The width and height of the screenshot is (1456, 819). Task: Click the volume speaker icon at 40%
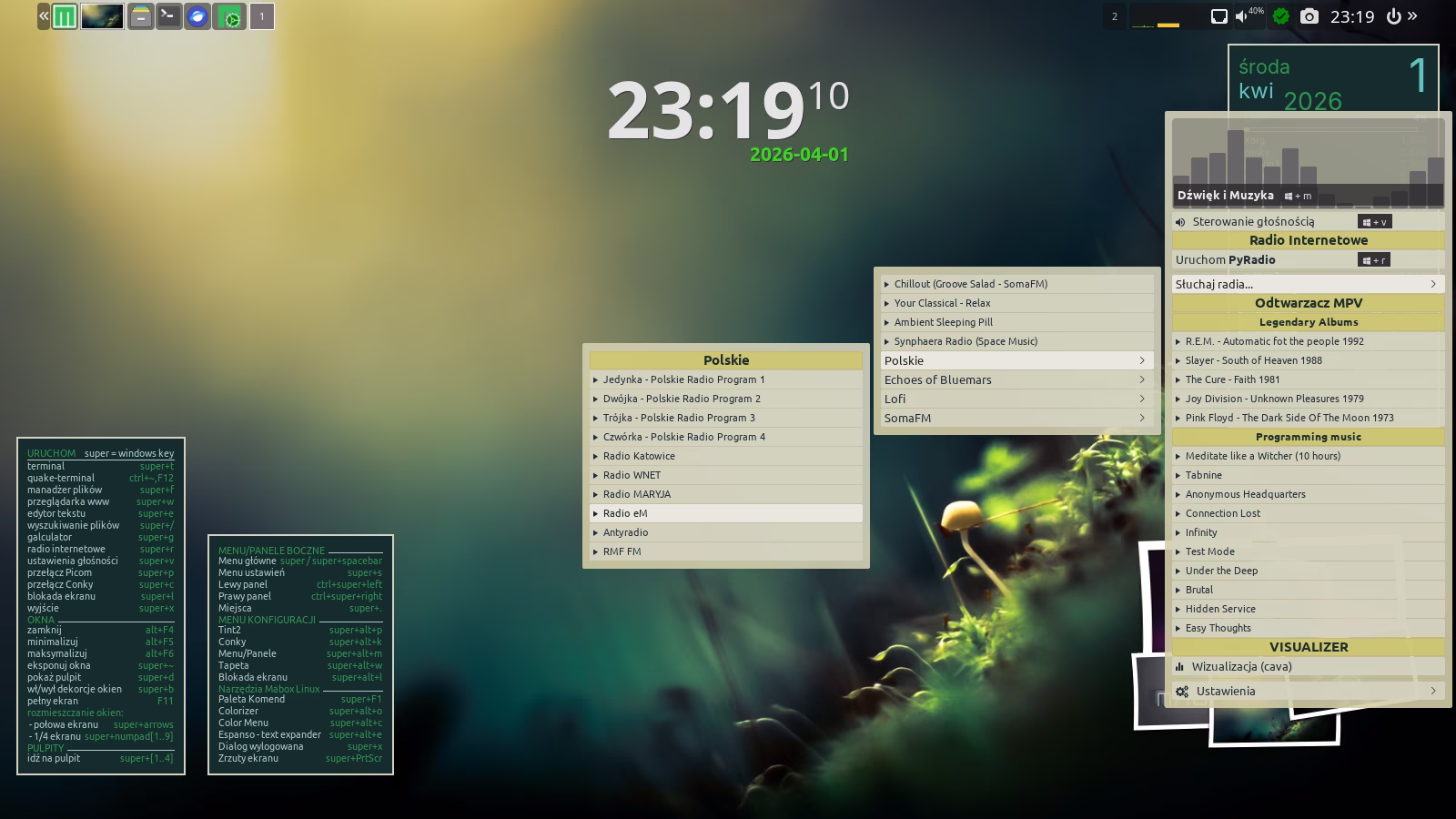click(x=1242, y=16)
